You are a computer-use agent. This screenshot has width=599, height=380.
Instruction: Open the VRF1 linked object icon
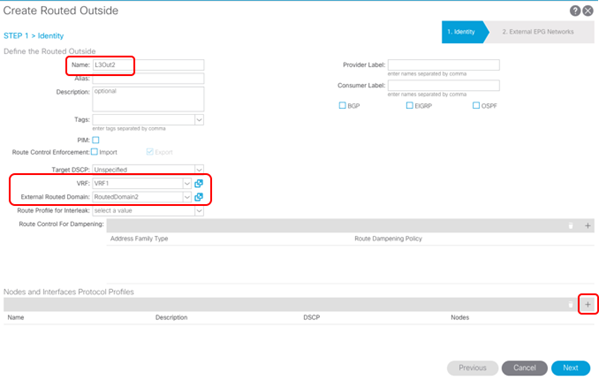[199, 183]
